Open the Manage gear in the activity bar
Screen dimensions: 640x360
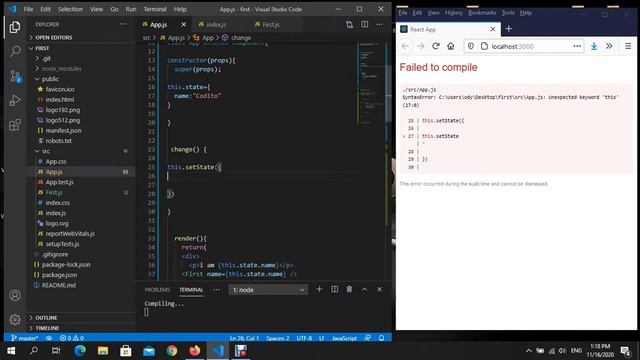[x=15, y=319]
